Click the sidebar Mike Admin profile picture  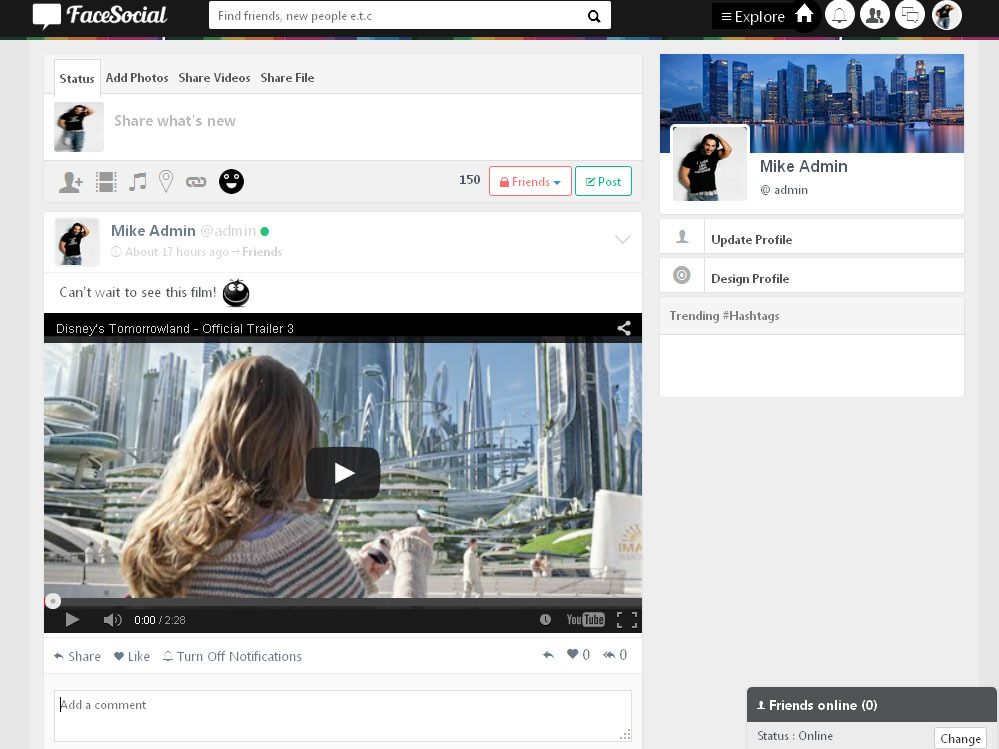pyautogui.click(x=710, y=164)
